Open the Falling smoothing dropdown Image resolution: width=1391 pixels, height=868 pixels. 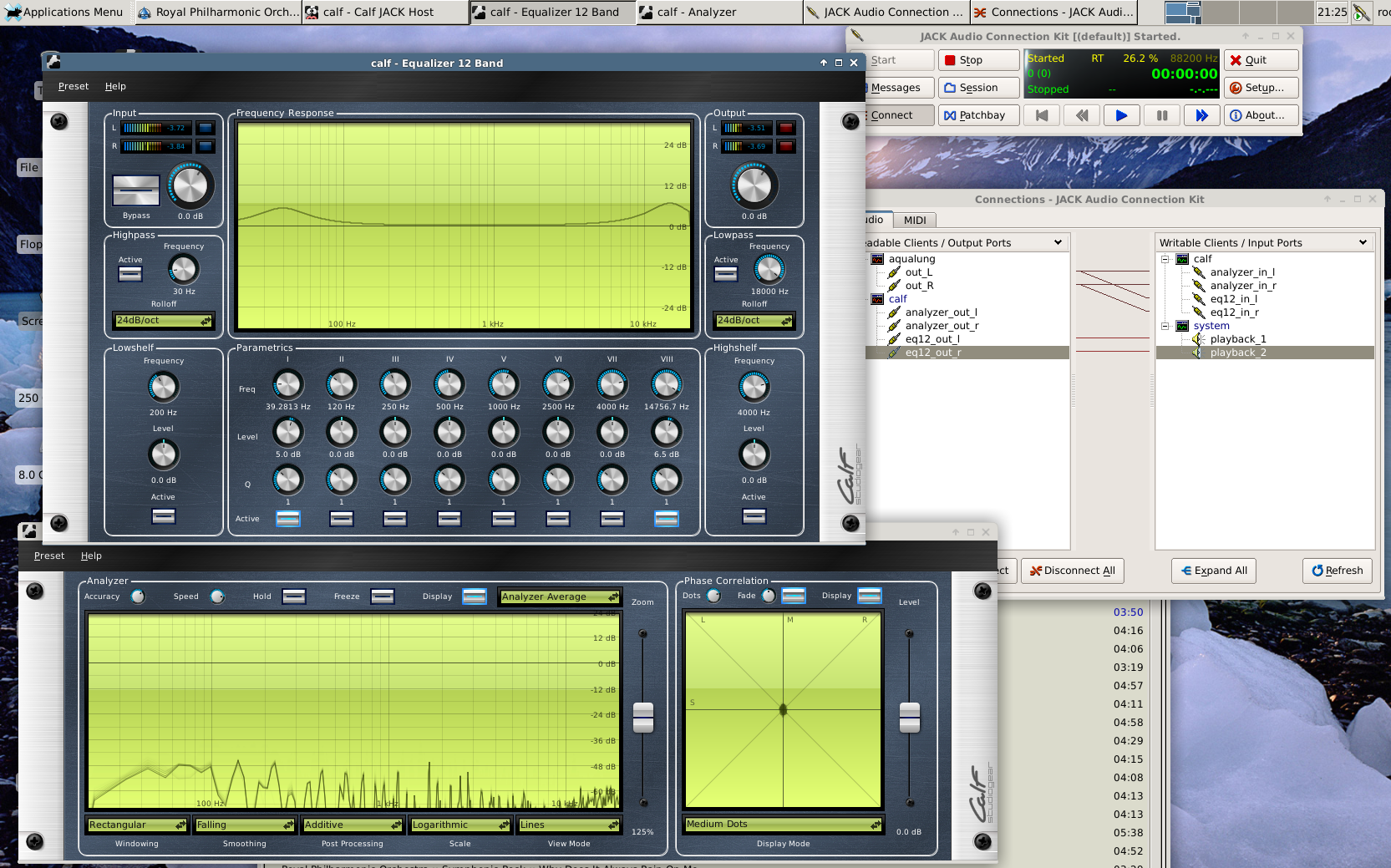pyautogui.click(x=245, y=825)
